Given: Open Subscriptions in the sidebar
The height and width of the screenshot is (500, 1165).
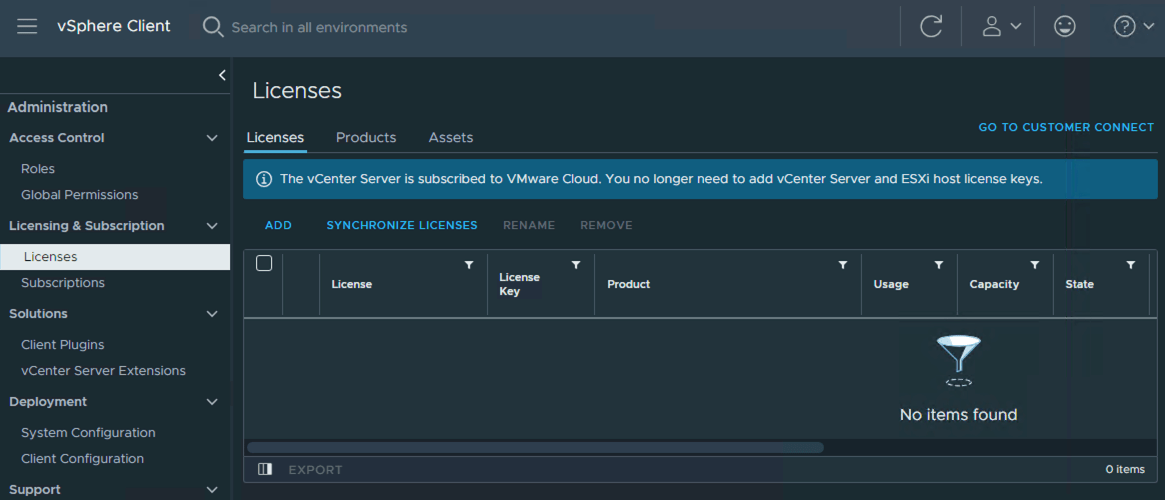Looking at the screenshot, I should coord(63,283).
